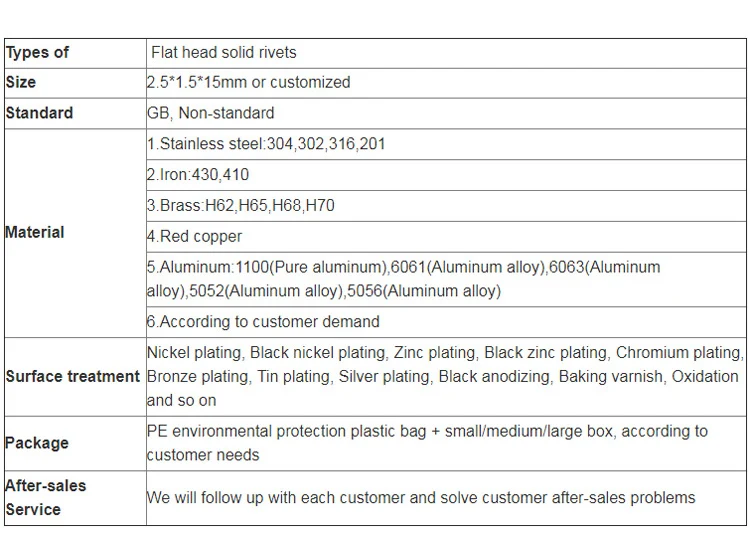Click the "Size" row header
The width and height of the screenshot is (750, 556).
[x=21, y=82]
